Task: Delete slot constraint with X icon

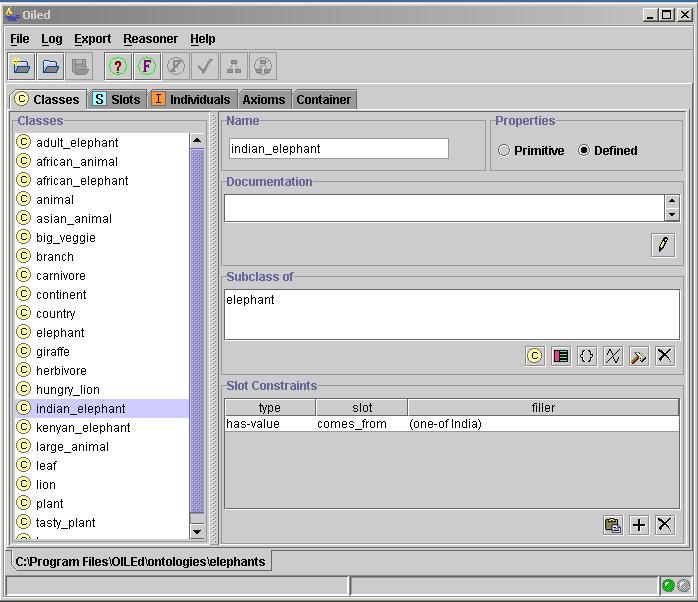Action: pos(665,525)
